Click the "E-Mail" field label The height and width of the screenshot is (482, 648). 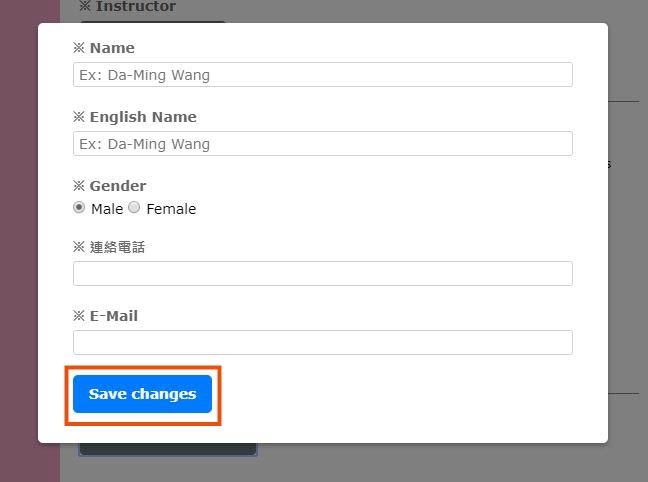114,316
